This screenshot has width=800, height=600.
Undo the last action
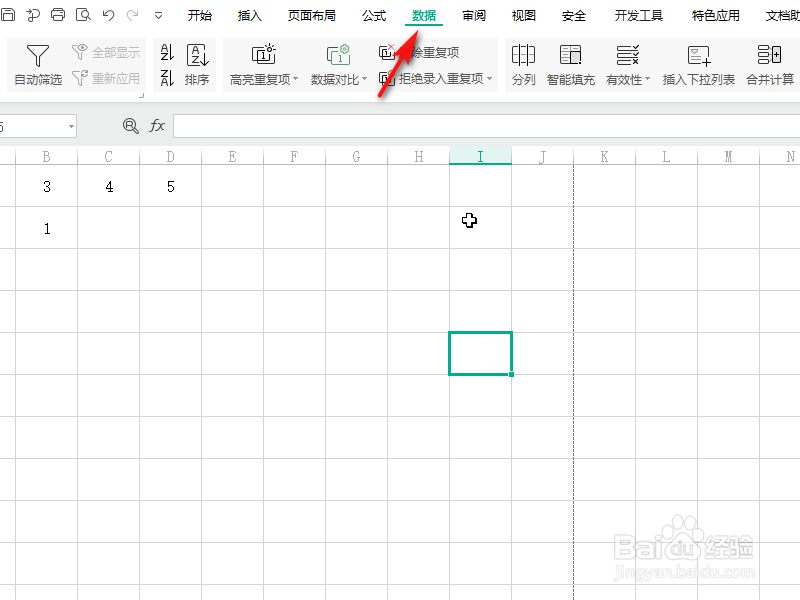106,15
